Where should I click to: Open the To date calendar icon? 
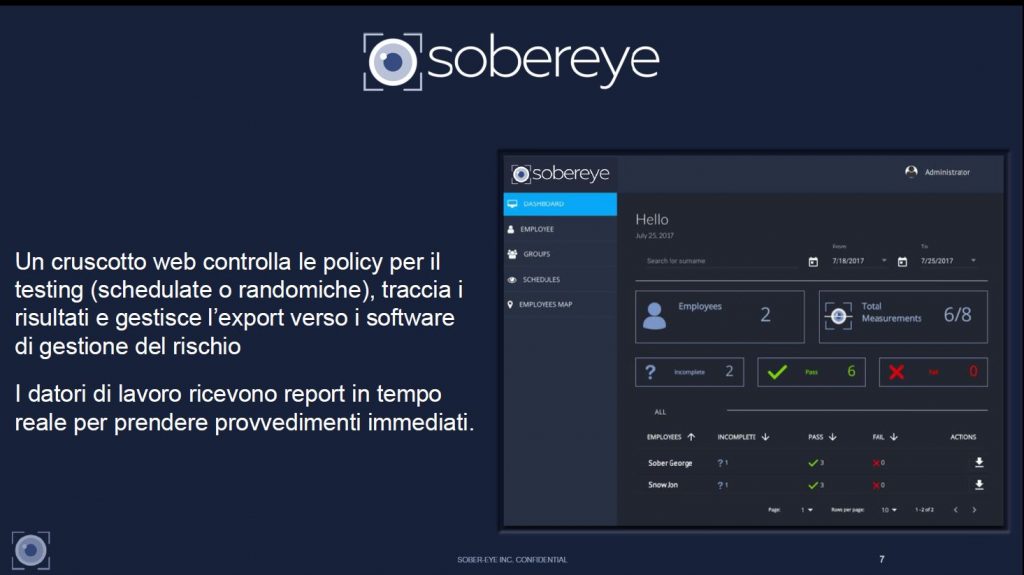[x=902, y=262]
